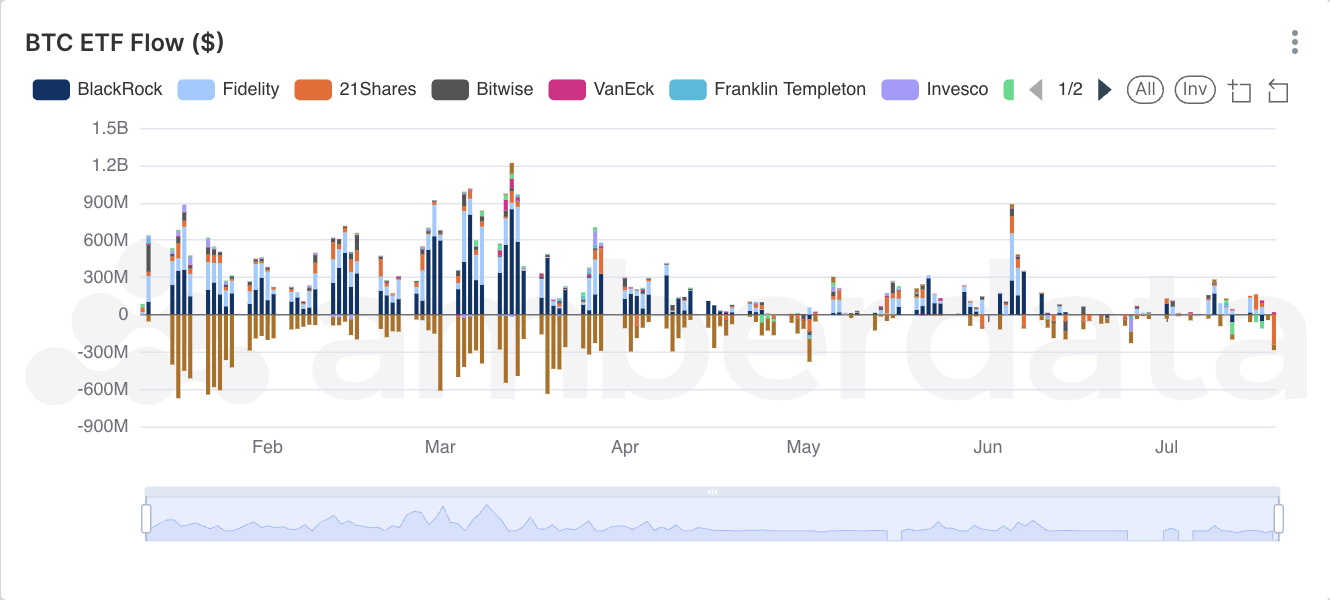Click the "1.2B" y-axis label
This screenshot has width=1330, height=600.
[x=110, y=165]
